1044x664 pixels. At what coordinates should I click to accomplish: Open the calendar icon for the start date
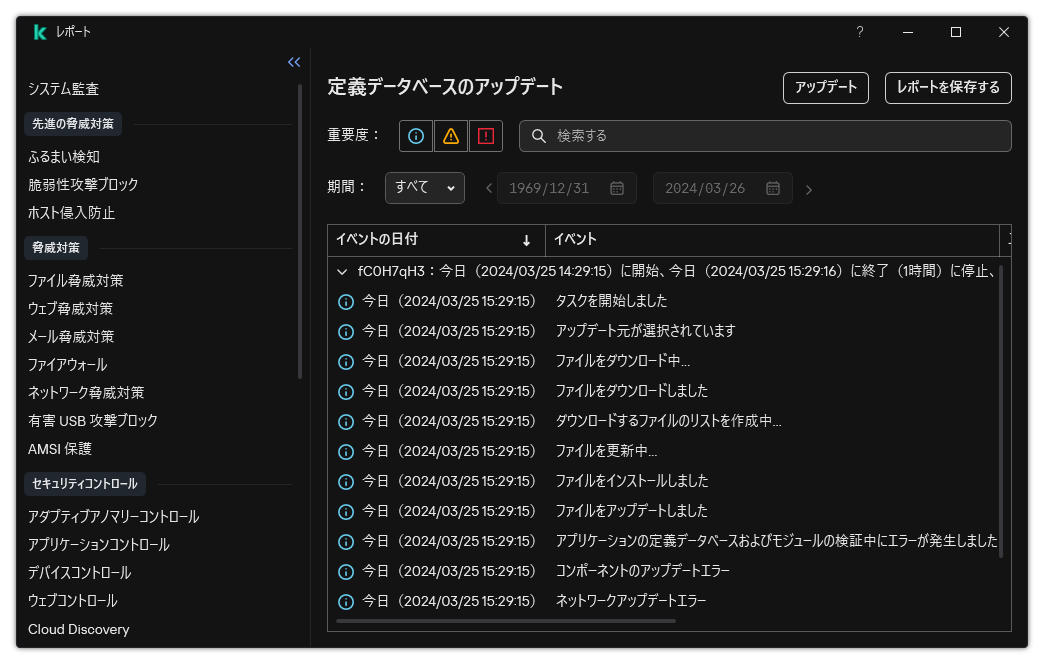pos(620,187)
